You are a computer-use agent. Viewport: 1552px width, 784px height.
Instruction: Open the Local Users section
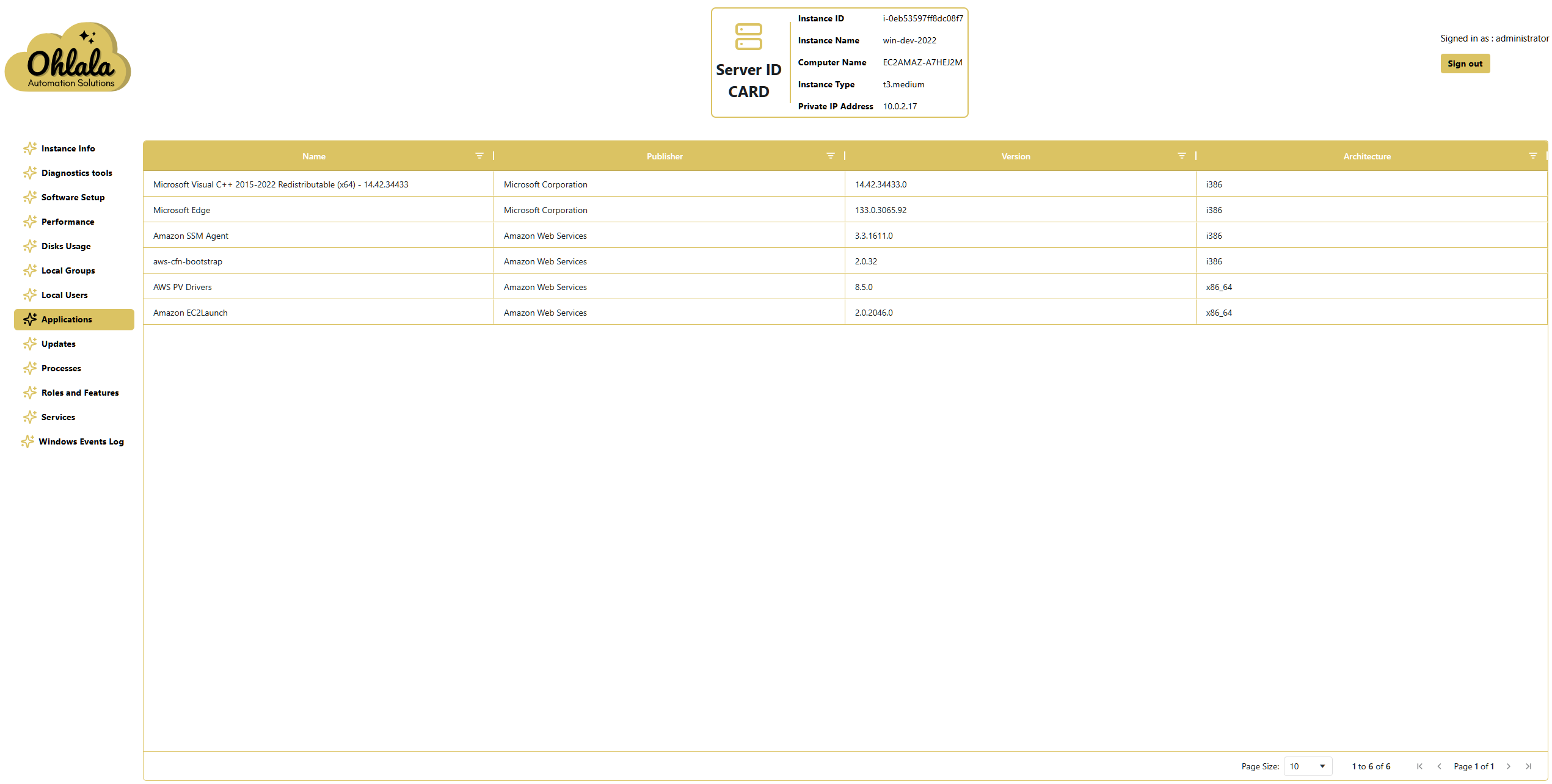click(x=74, y=295)
